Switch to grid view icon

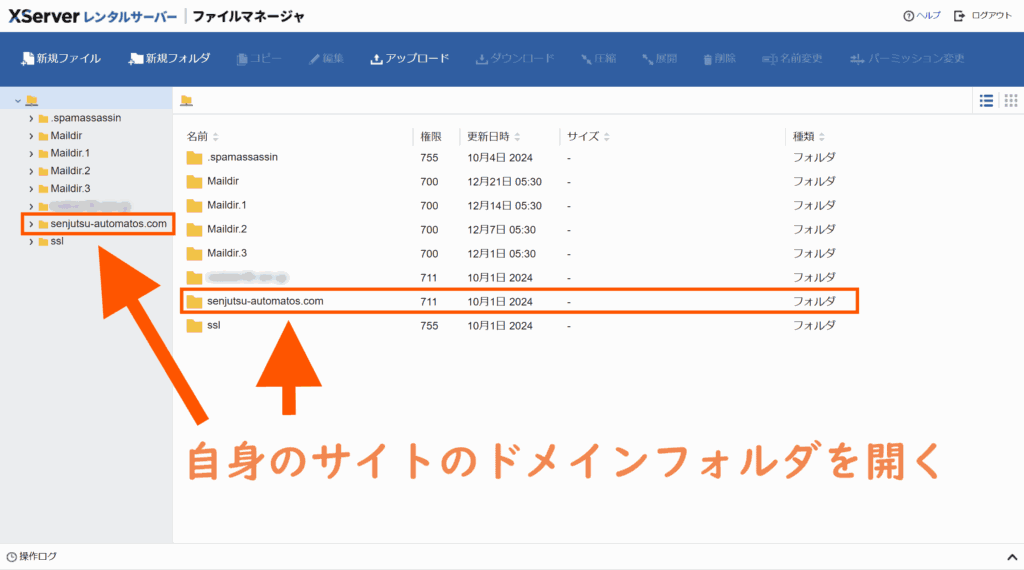tap(1010, 100)
